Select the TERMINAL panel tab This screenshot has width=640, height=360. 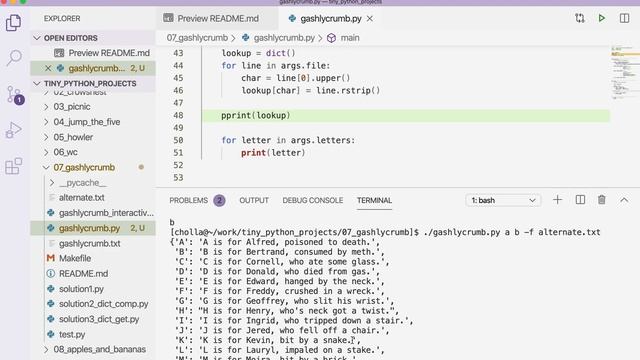(374, 200)
